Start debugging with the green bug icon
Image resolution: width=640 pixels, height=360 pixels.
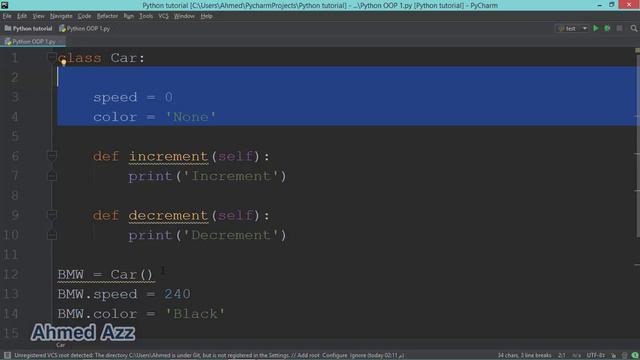(607, 28)
